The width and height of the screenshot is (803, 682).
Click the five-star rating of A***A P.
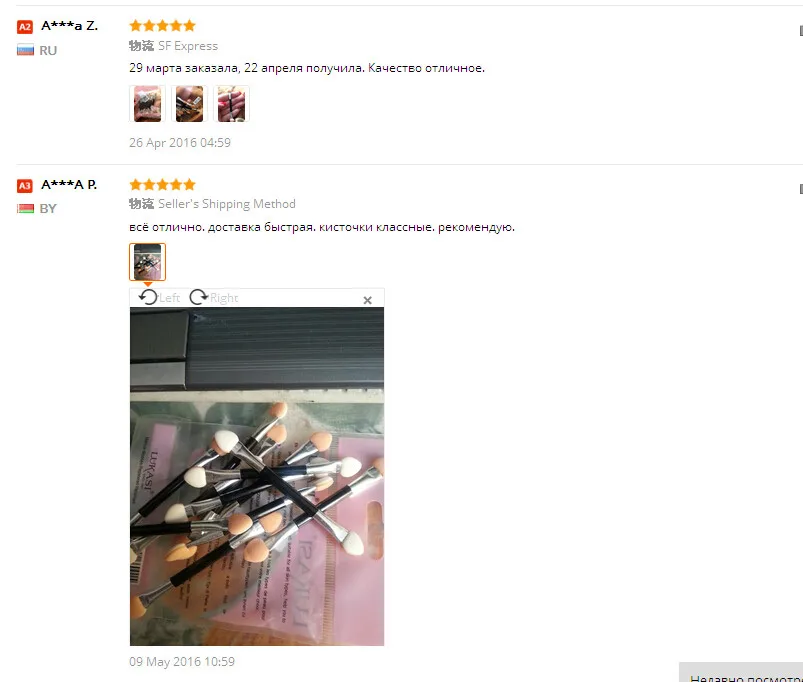click(x=162, y=184)
